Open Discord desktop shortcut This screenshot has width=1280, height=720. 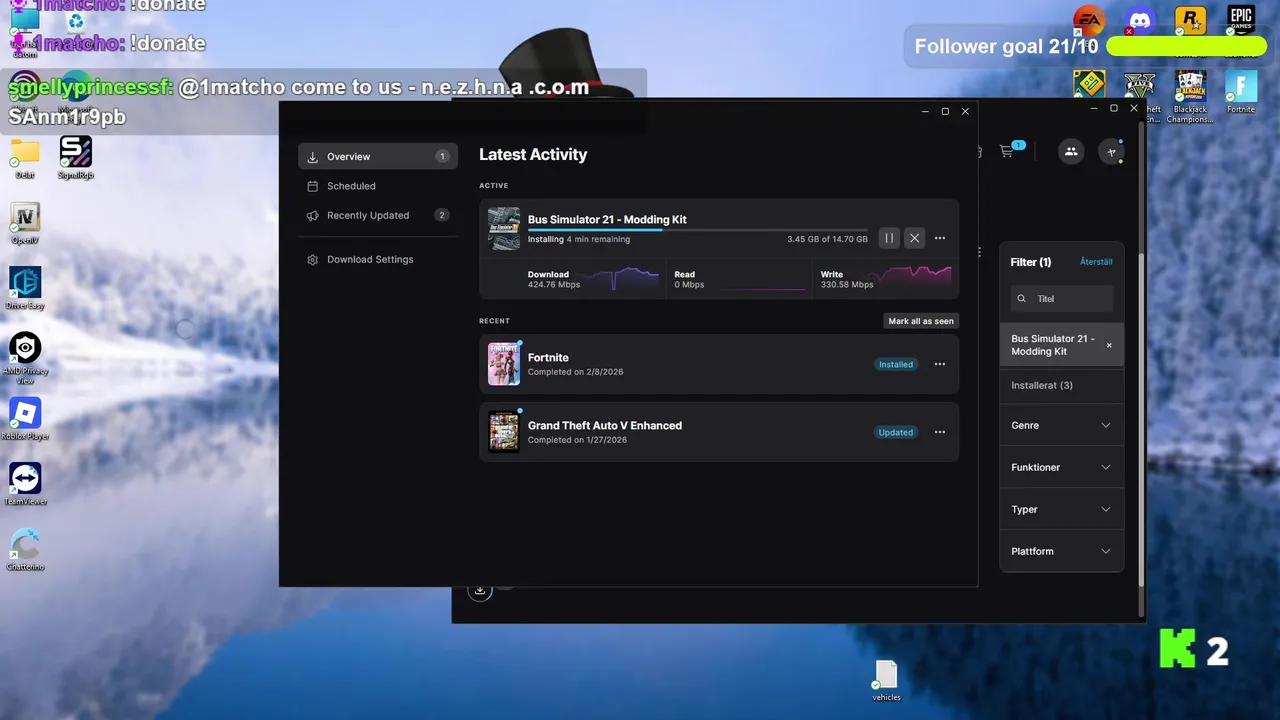point(1140,22)
